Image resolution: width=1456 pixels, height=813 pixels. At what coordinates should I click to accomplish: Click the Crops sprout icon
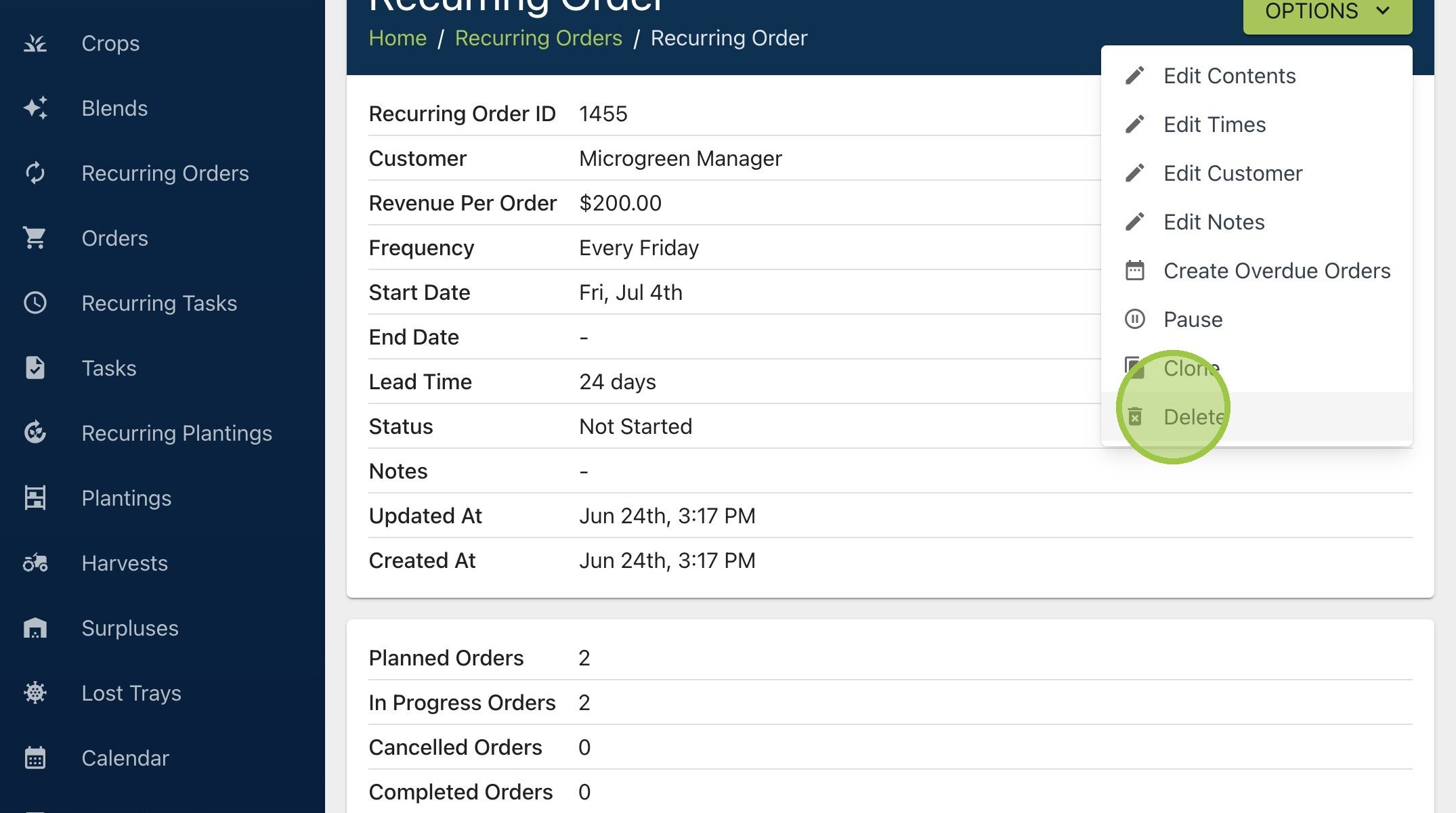(35, 43)
